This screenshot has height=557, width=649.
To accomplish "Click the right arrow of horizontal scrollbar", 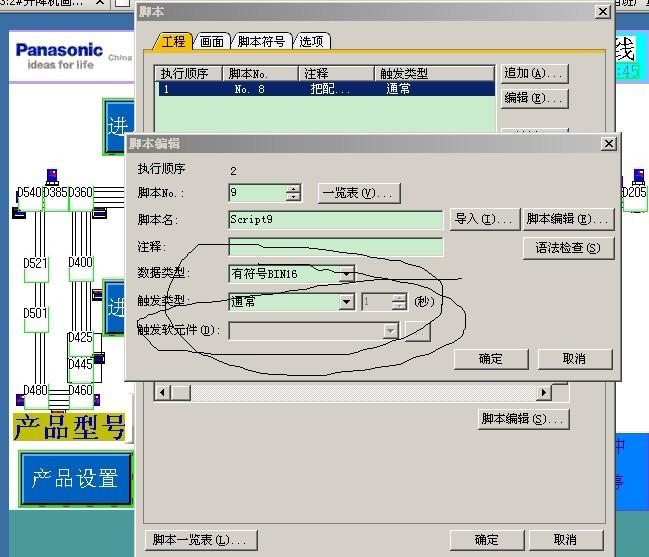I will pyautogui.click(x=545, y=393).
